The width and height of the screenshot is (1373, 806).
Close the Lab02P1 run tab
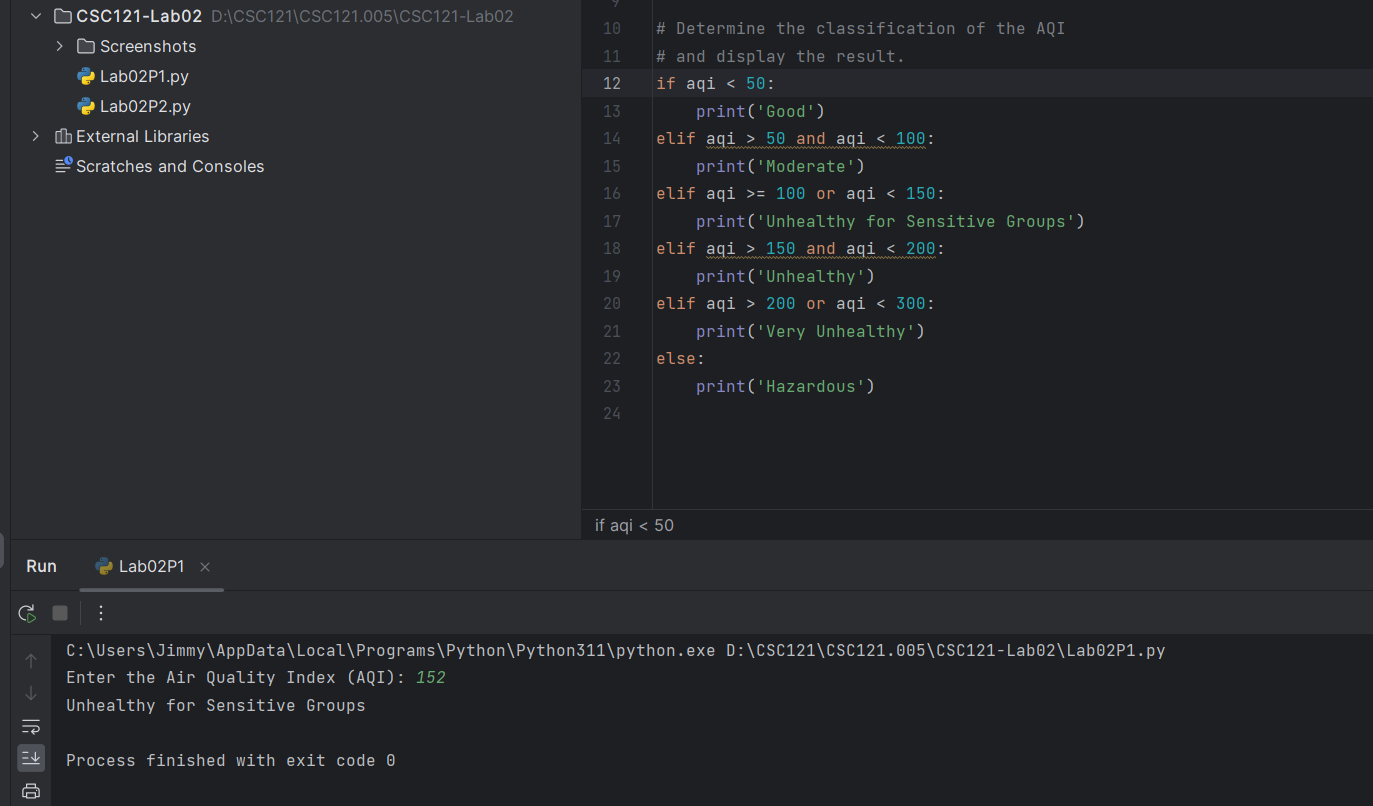tap(205, 566)
